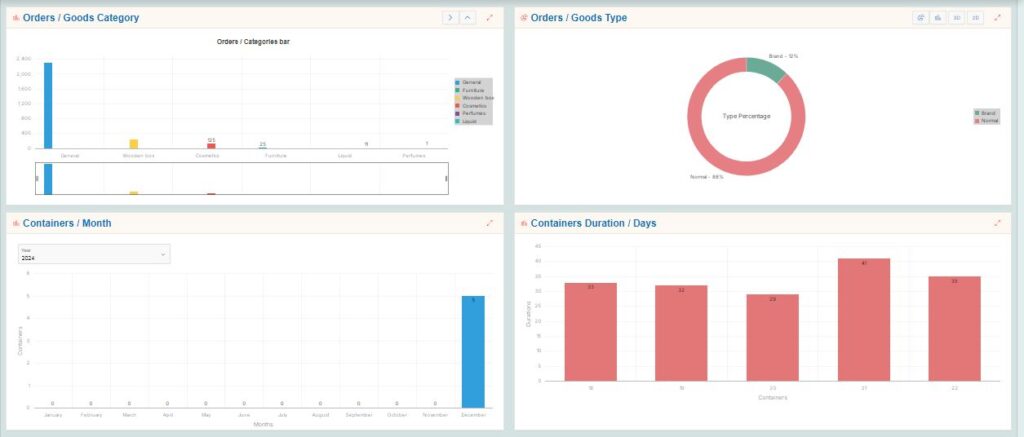Click the tallest bar for container 21
Screen dimensions: 1024x437
point(864,319)
